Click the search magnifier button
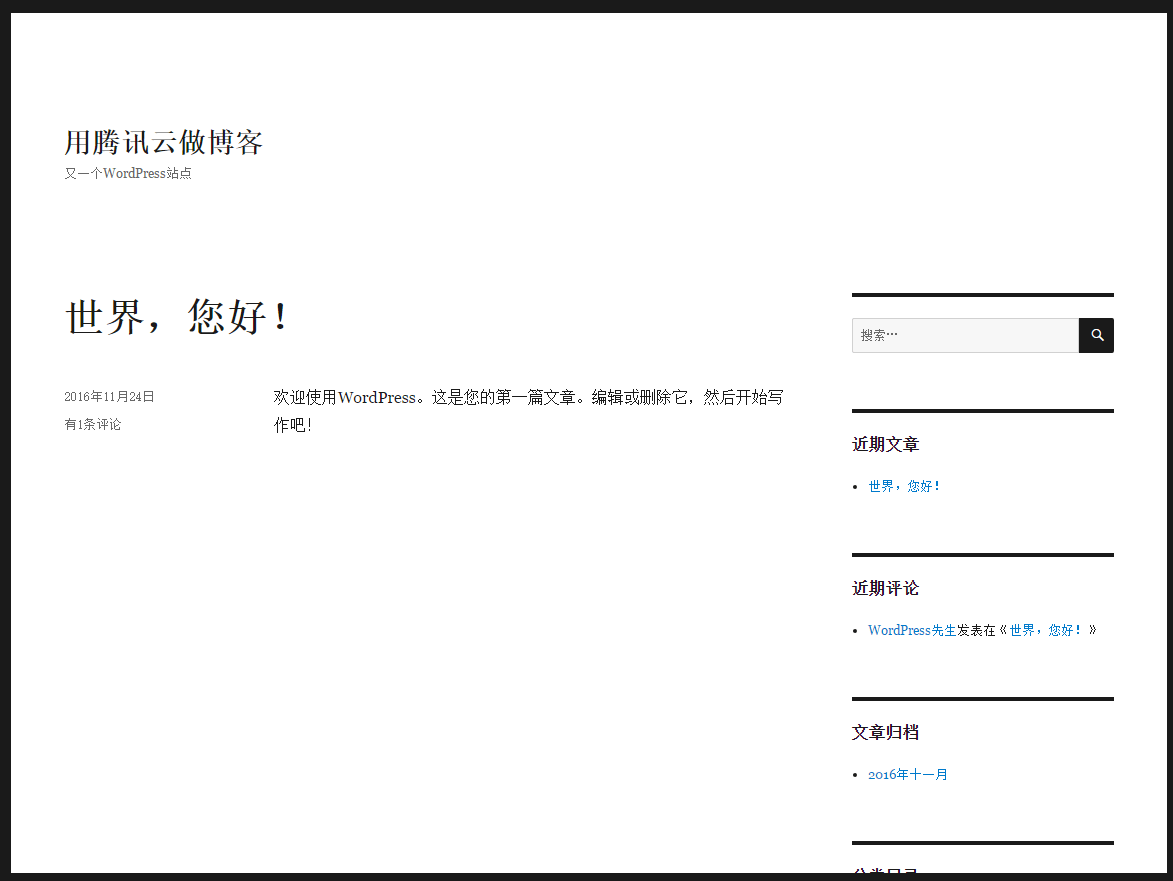Screen dimensions: 1173x881 [x=1096, y=335]
